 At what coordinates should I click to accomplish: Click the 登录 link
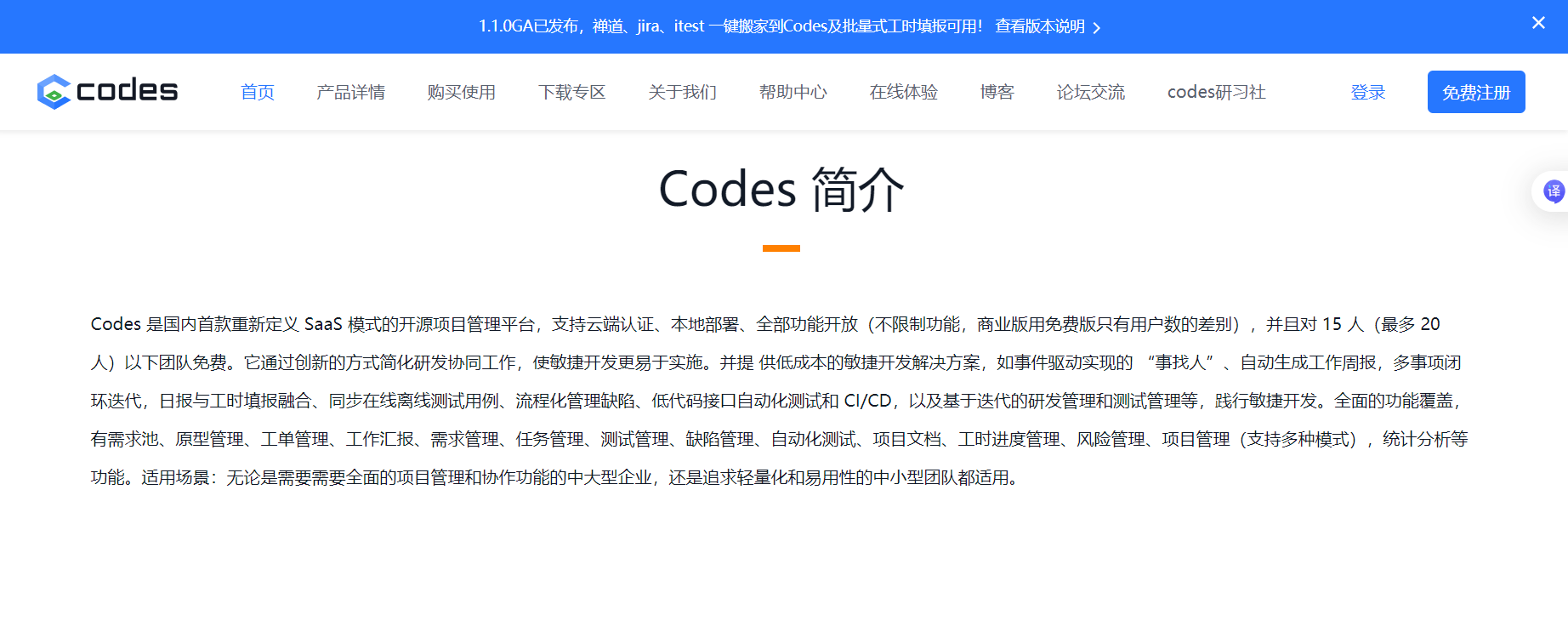(x=1368, y=92)
